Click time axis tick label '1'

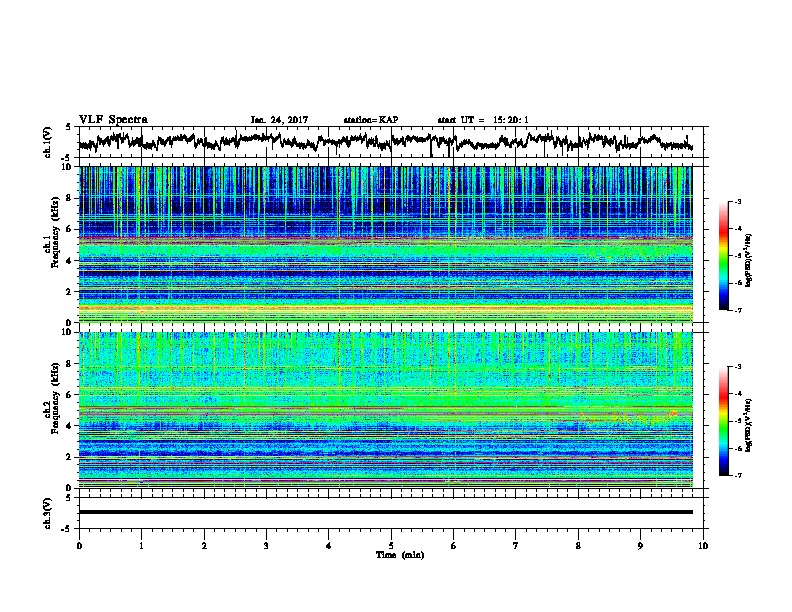(x=141, y=546)
